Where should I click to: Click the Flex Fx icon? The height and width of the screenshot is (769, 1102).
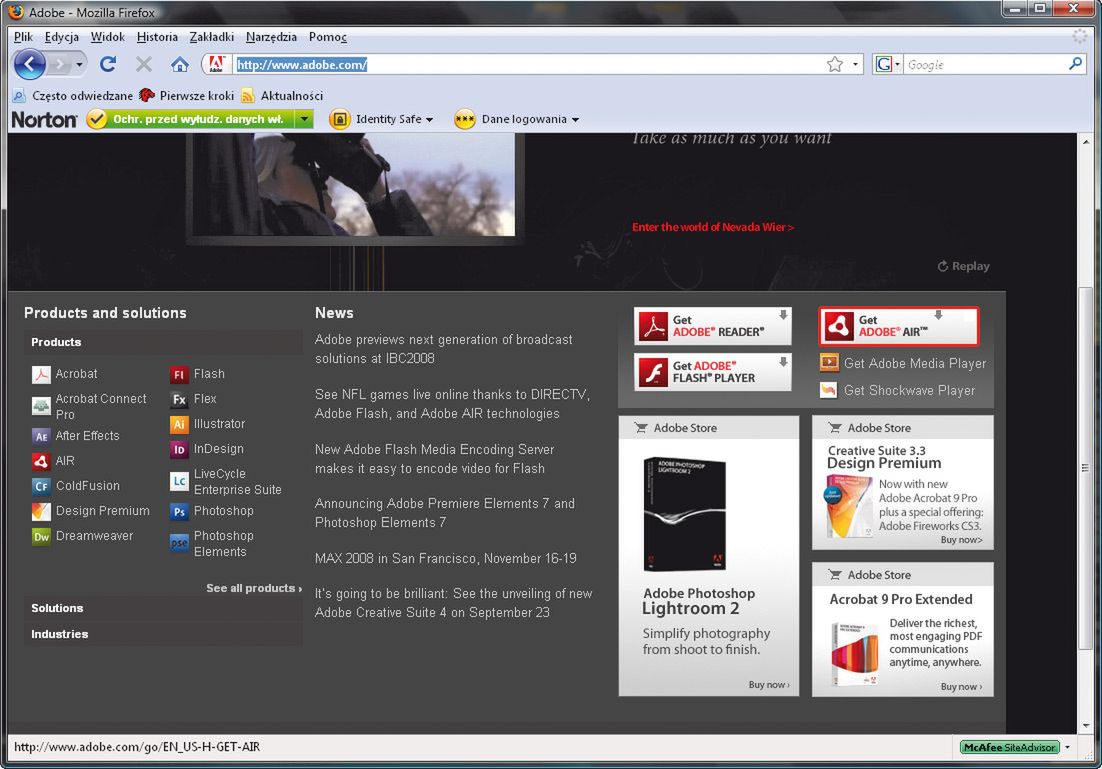tap(179, 399)
